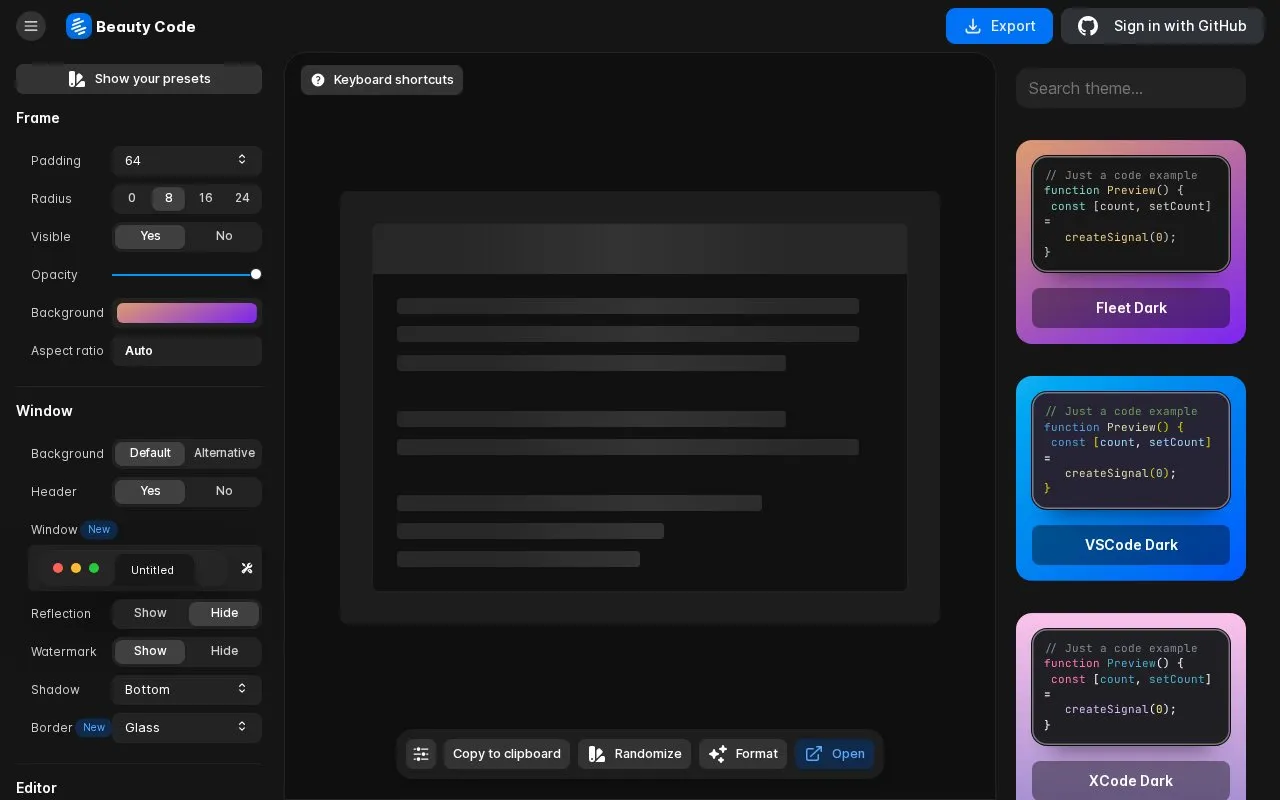Open the Background gradient color swatch

[x=187, y=313]
